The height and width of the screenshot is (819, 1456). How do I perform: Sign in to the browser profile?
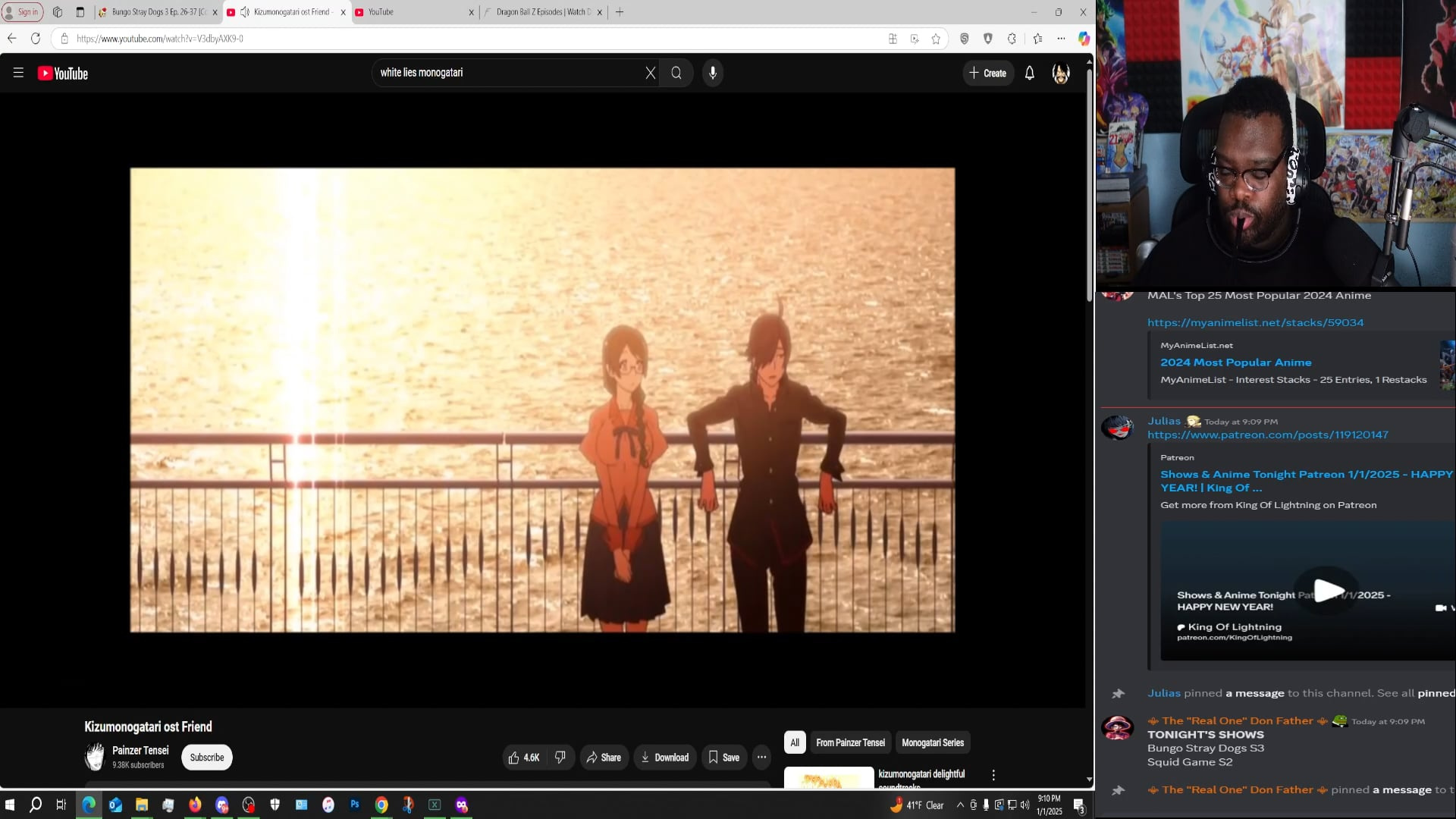click(x=22, y=12)
